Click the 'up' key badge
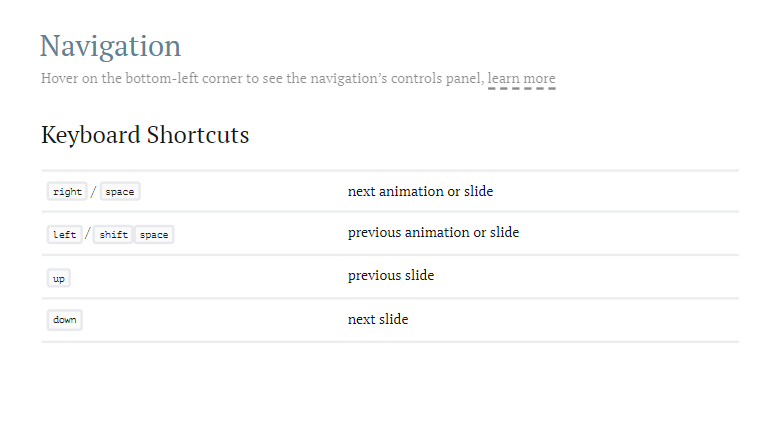Image resolution: width=776 pixels, height=434 pixels. (59, 278)
